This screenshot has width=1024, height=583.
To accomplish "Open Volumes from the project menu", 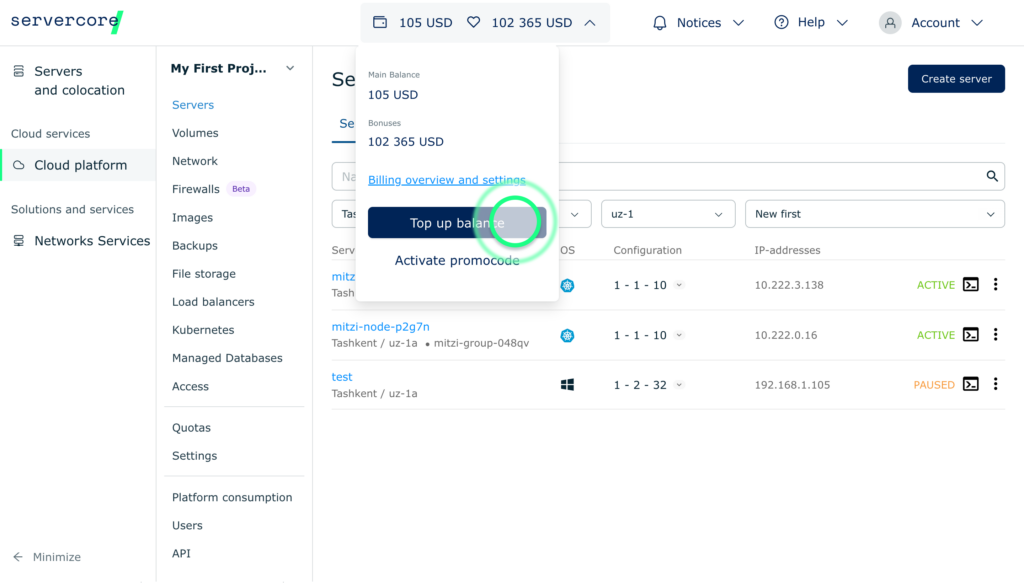I will (195, 132).
